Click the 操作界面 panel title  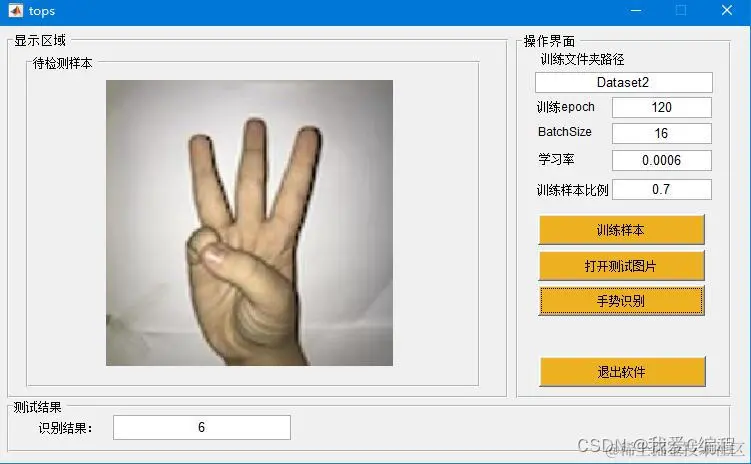(549, 41)
